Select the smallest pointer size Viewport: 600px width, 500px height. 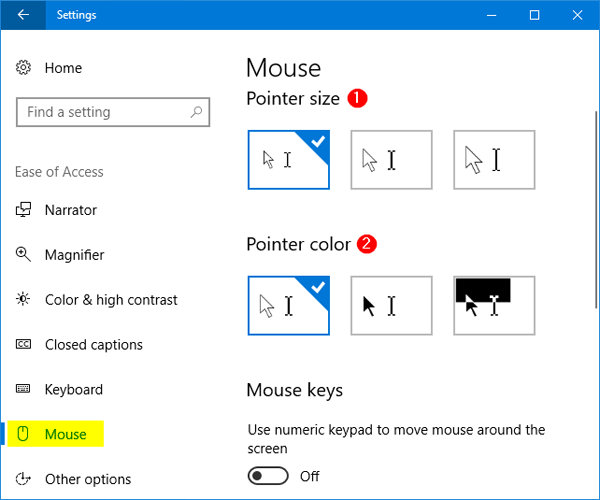pos(289,160)
